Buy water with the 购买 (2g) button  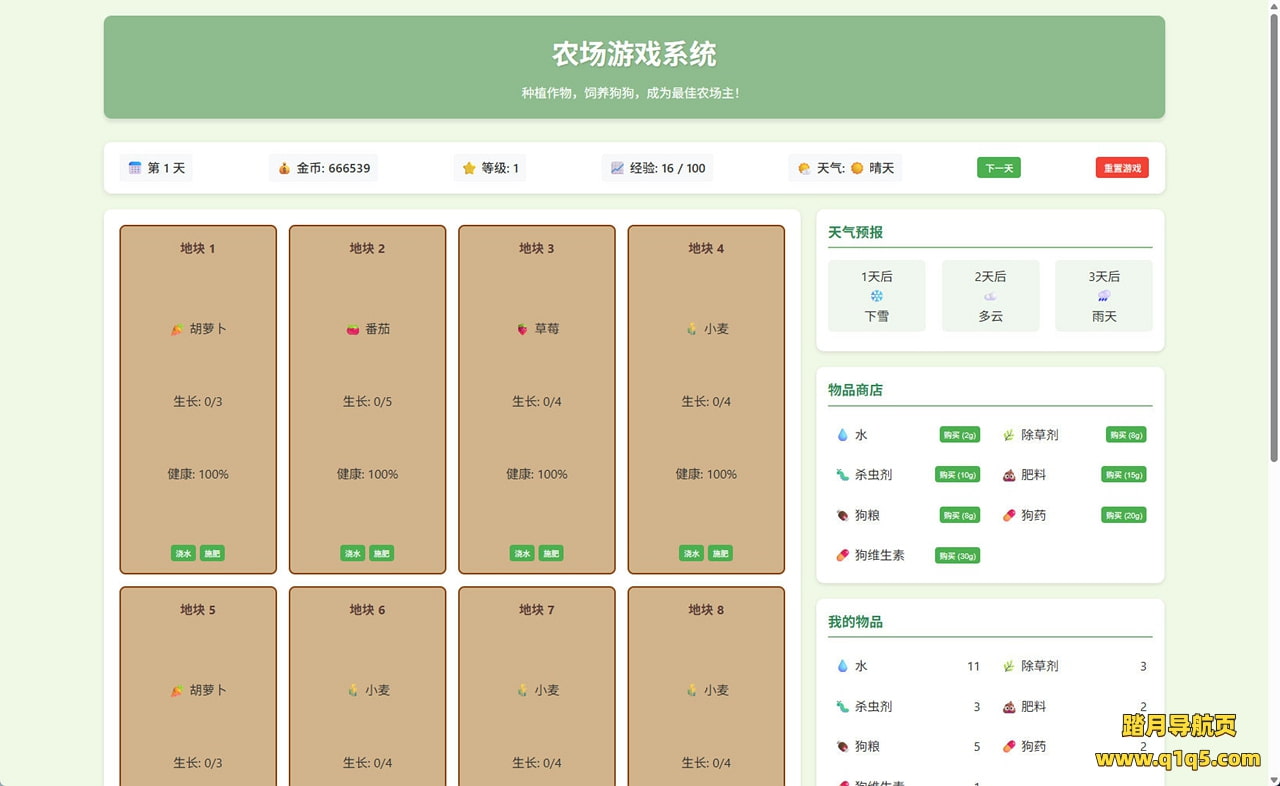[959, 435]
